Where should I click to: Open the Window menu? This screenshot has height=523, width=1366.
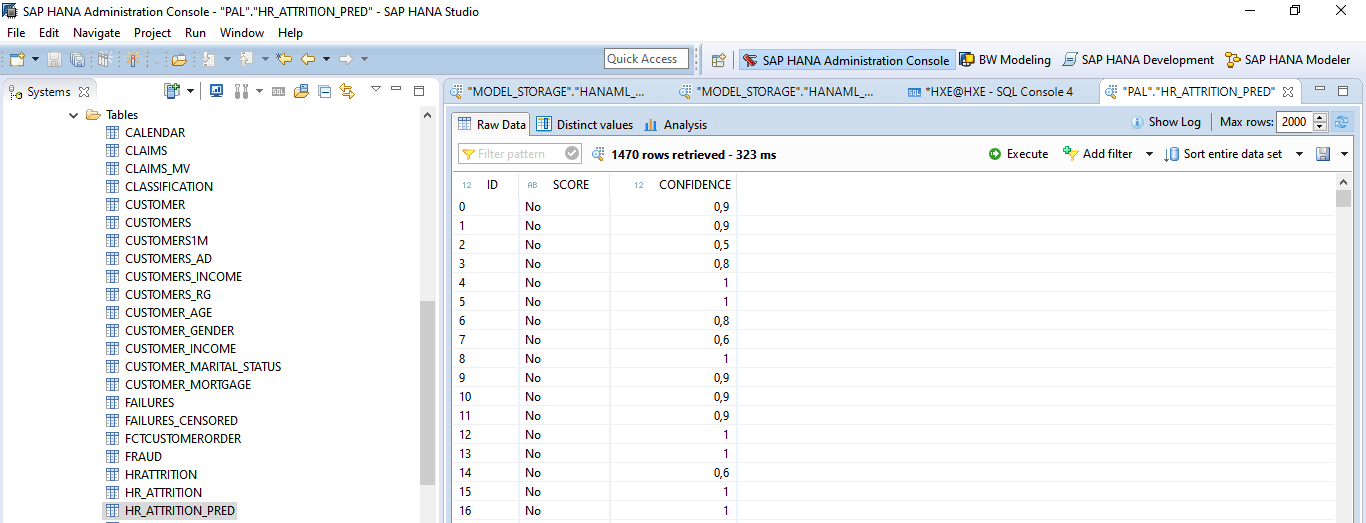coord(242,33)
